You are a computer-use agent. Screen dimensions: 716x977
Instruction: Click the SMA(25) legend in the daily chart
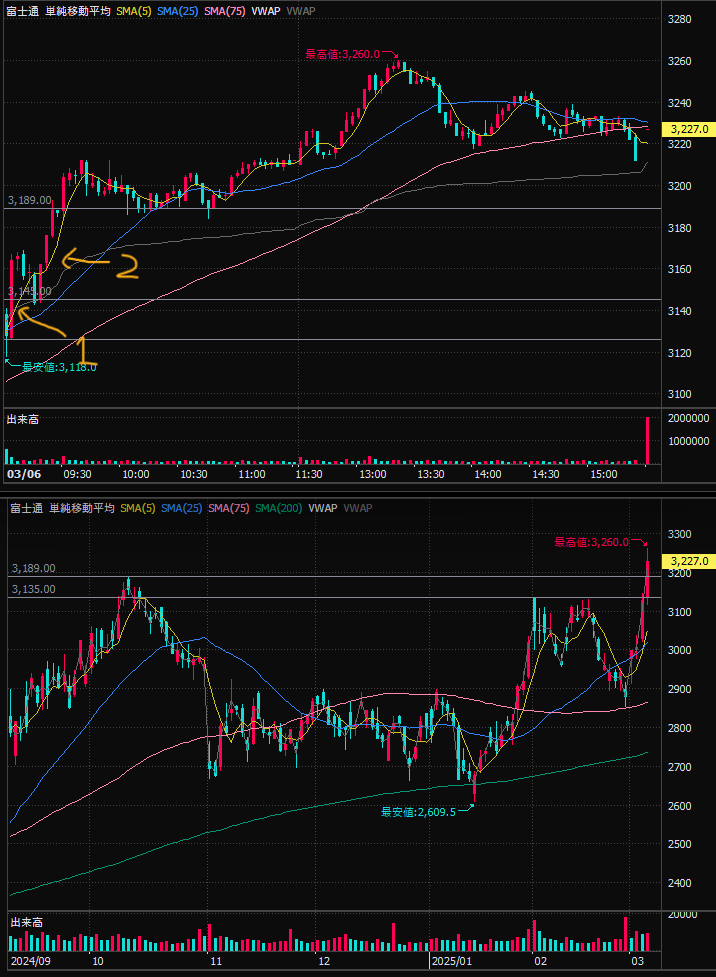(x=181, y=508)
